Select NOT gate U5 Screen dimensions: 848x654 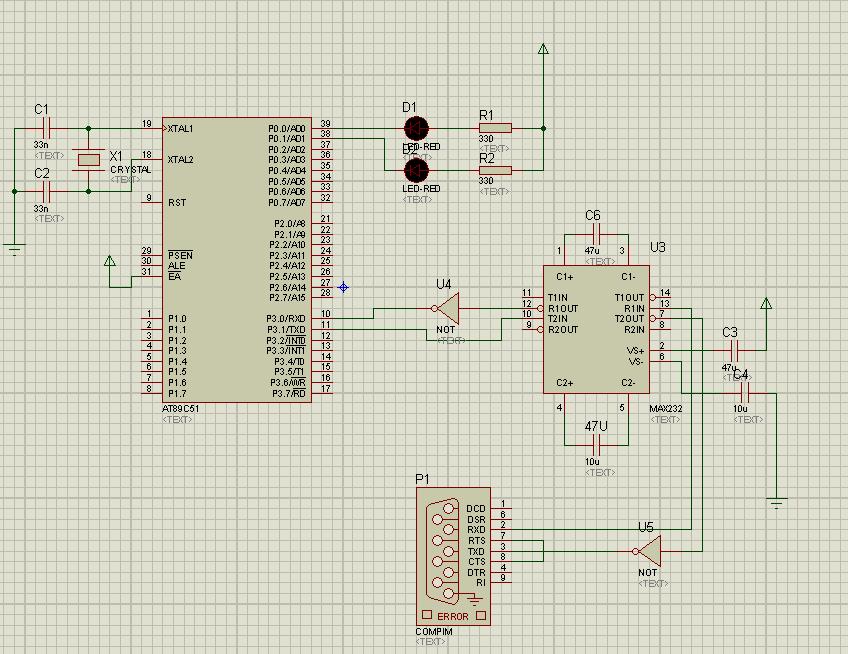point(648,551)
